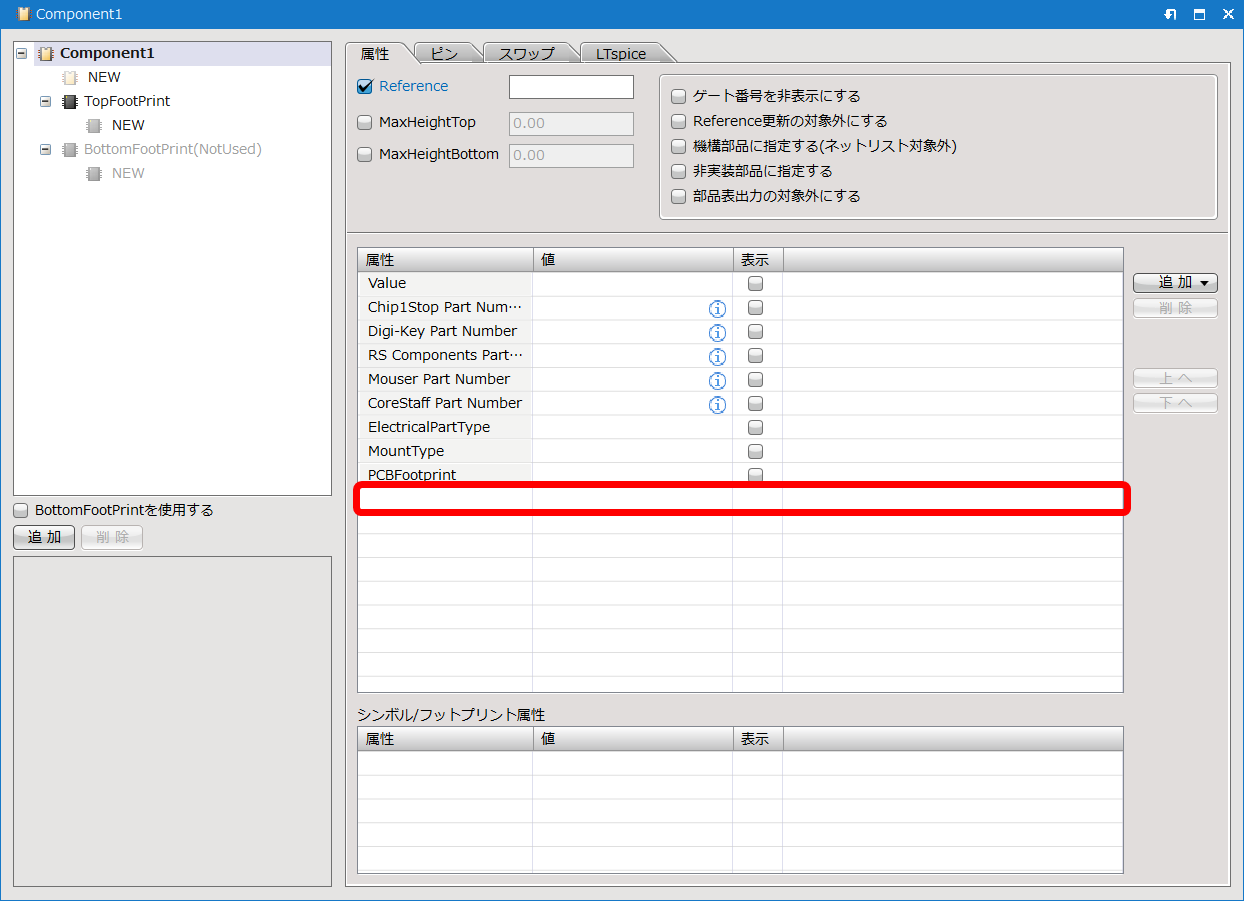1244x901 pixels.
Task: Check ゲート番号を非表示にする option
Action: click(679, 96)
